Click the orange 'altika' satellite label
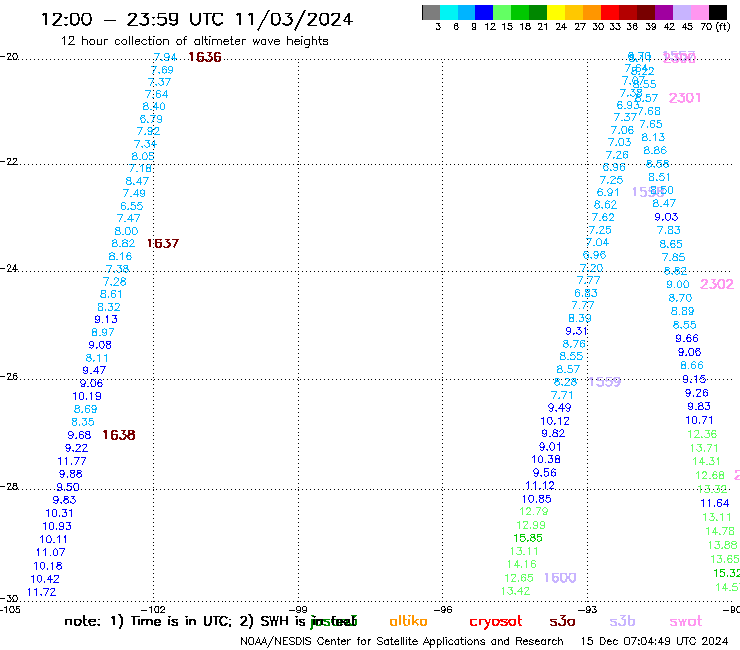 [x=408, y=621]
